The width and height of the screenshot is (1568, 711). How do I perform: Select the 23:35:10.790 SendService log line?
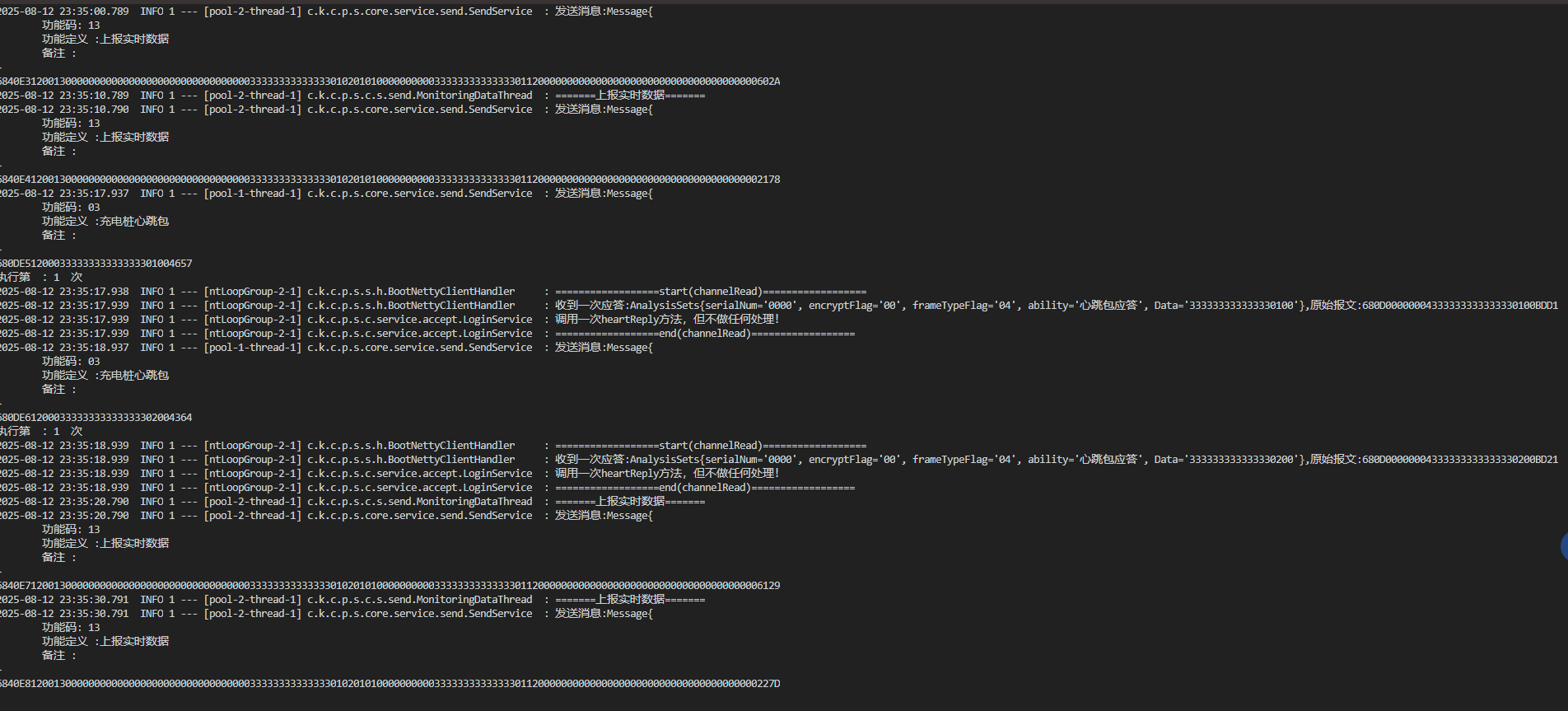(x=329, y=110)
